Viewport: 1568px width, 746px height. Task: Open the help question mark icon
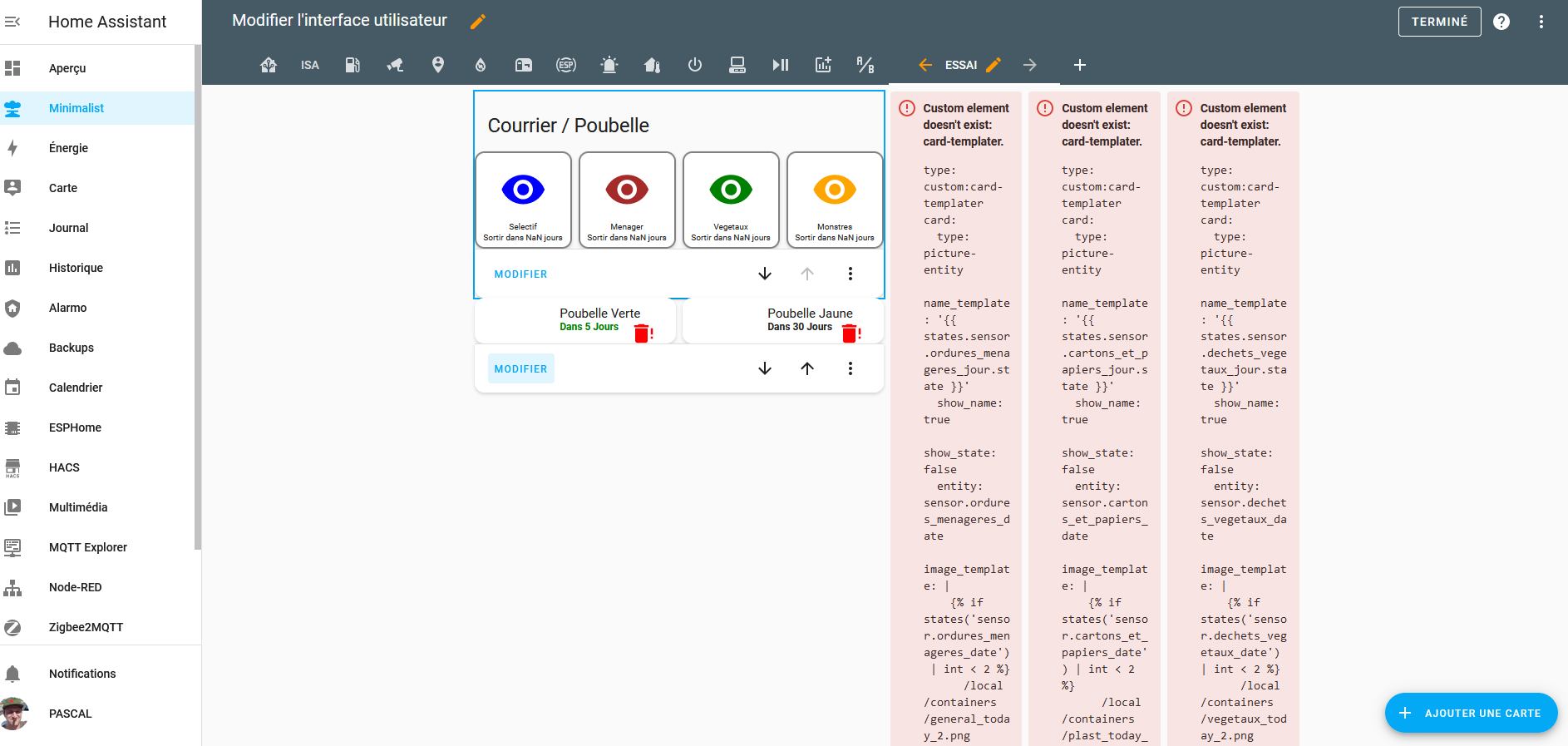point(1501,22)
